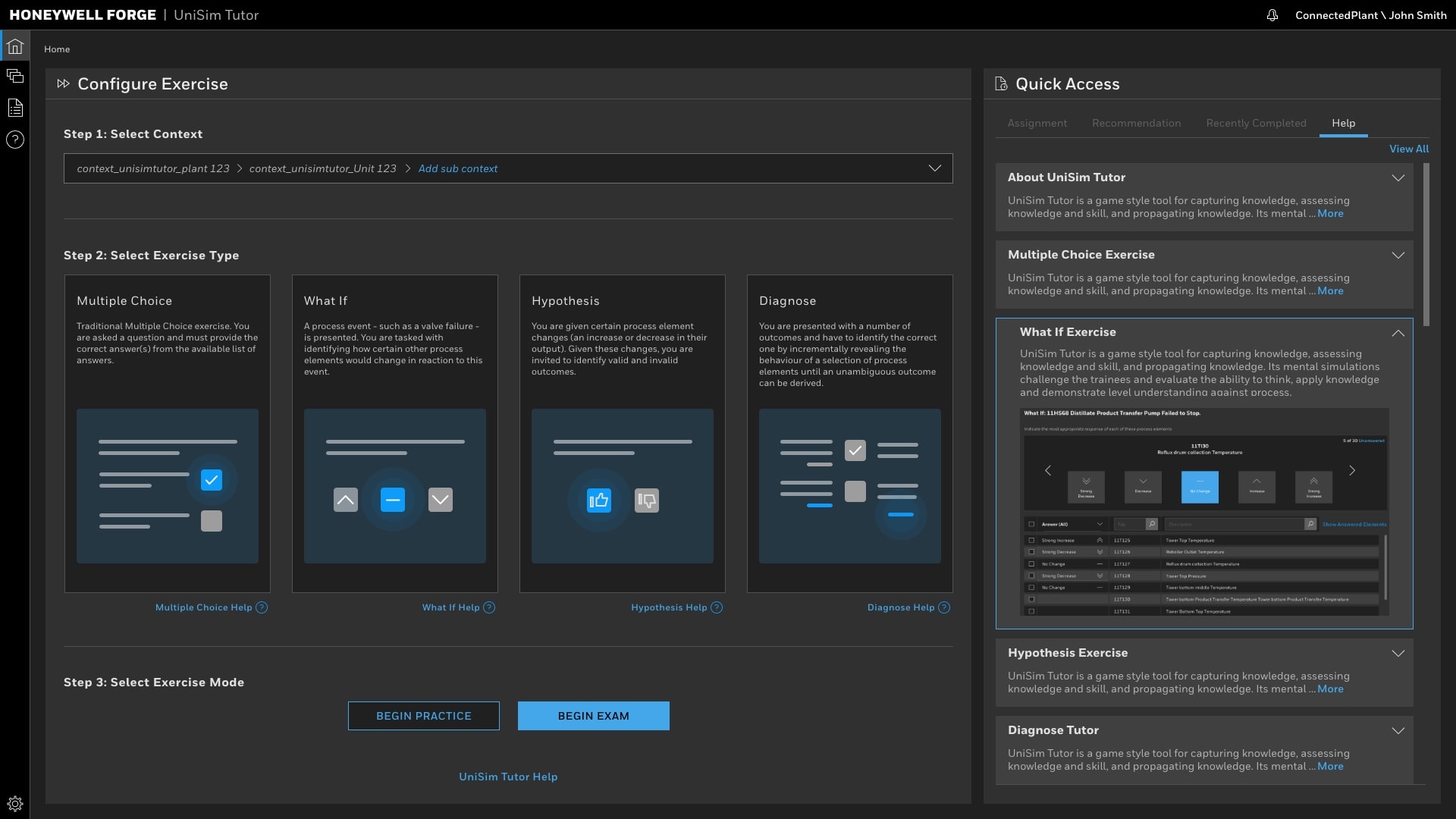Click the down arrow icon in What If card
The image size is (1456, 819).
441,500
